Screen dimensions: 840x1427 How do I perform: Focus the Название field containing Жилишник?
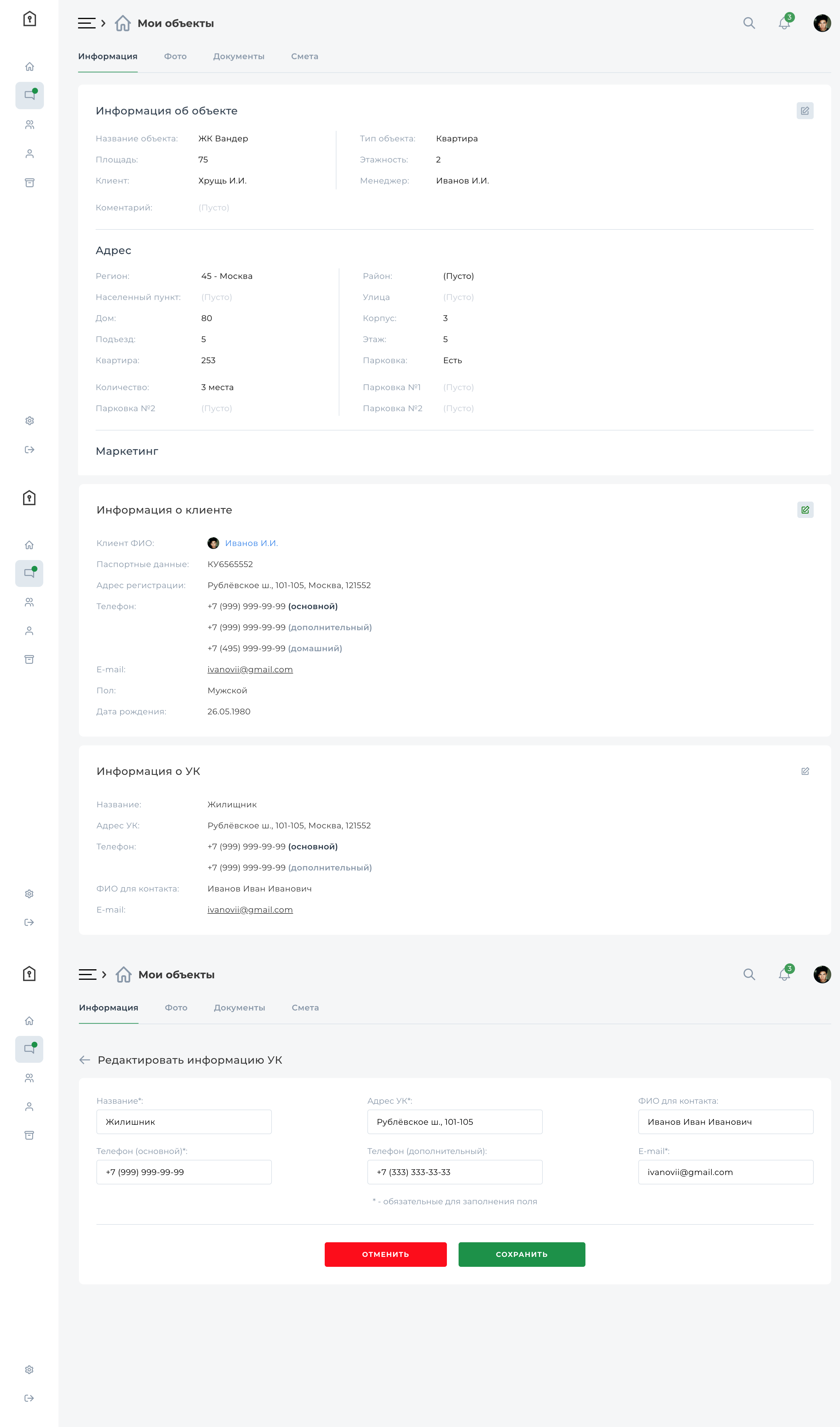184,1122
